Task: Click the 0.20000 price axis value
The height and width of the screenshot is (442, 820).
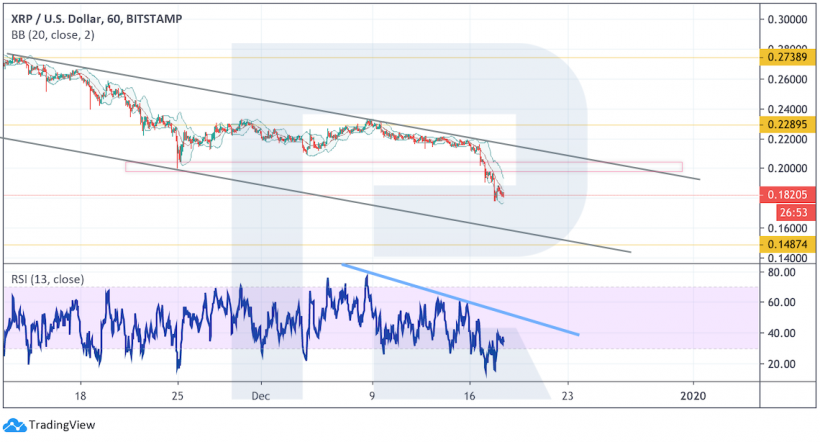Action: tap(787, 168)
